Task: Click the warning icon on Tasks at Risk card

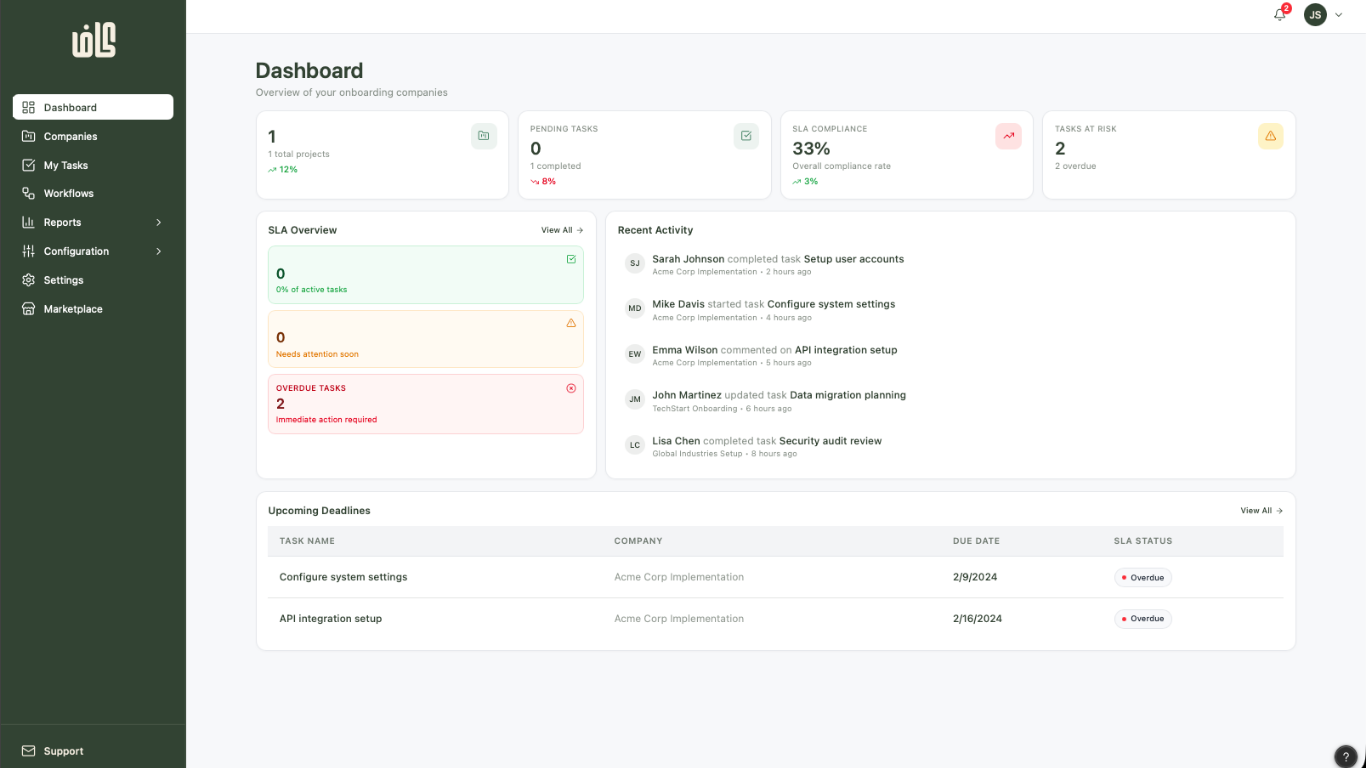Action: coord(1270,136)
